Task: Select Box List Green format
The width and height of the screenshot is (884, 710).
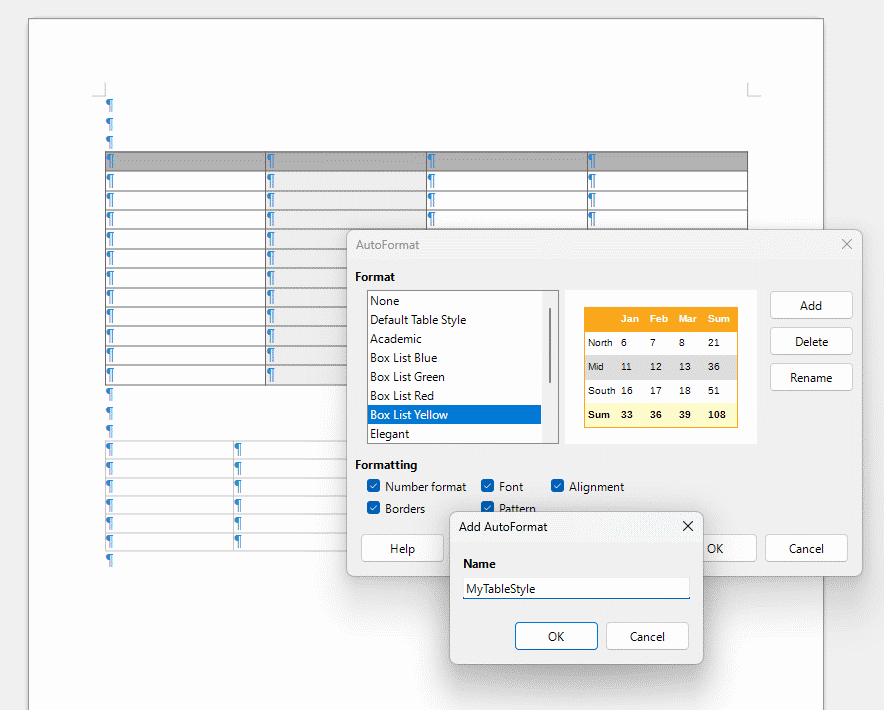Action: tap(454, 377)
